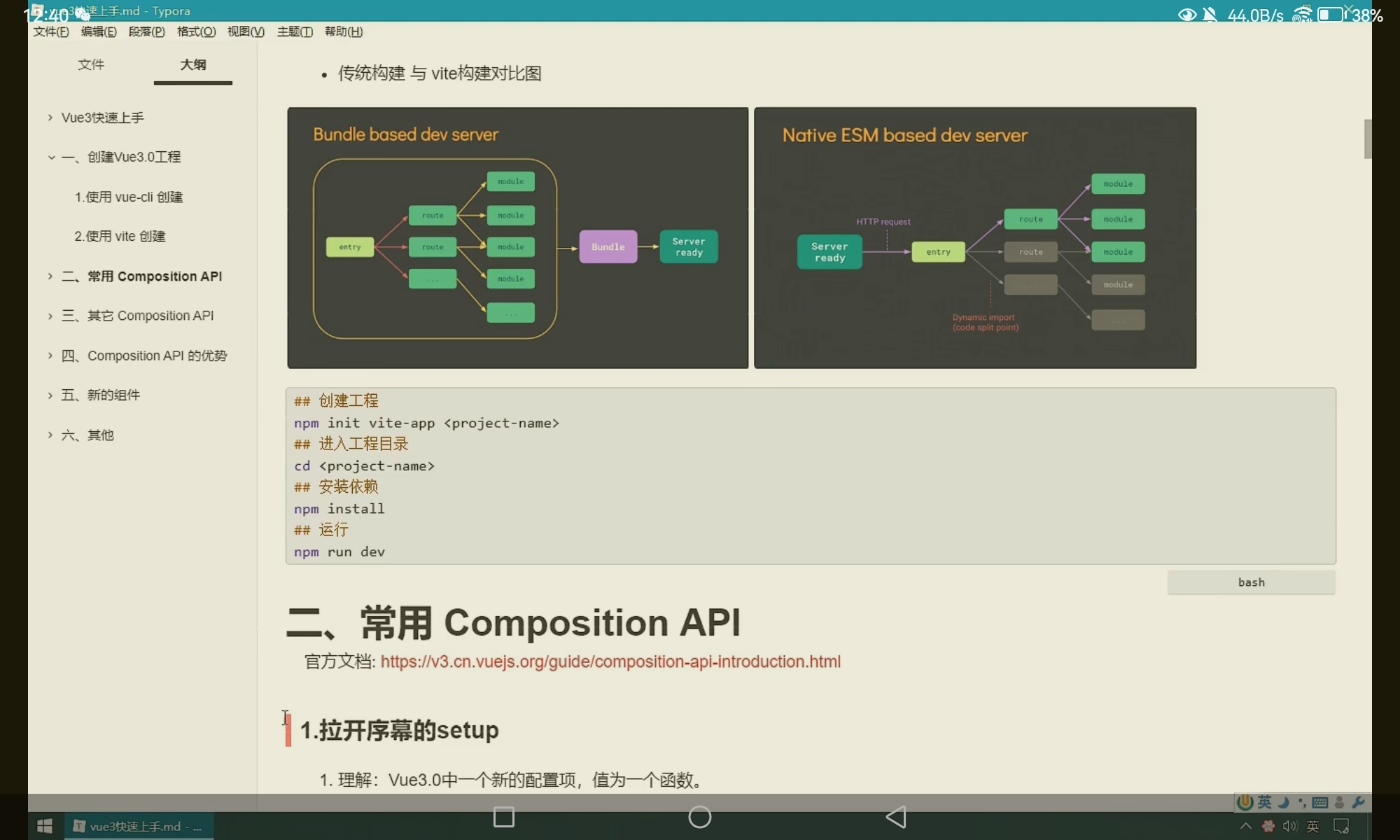Switch to the 文件 sidebar tab
Image resolution: width=1400 pixels, height=840 pixels.
(x=91, y=64)
